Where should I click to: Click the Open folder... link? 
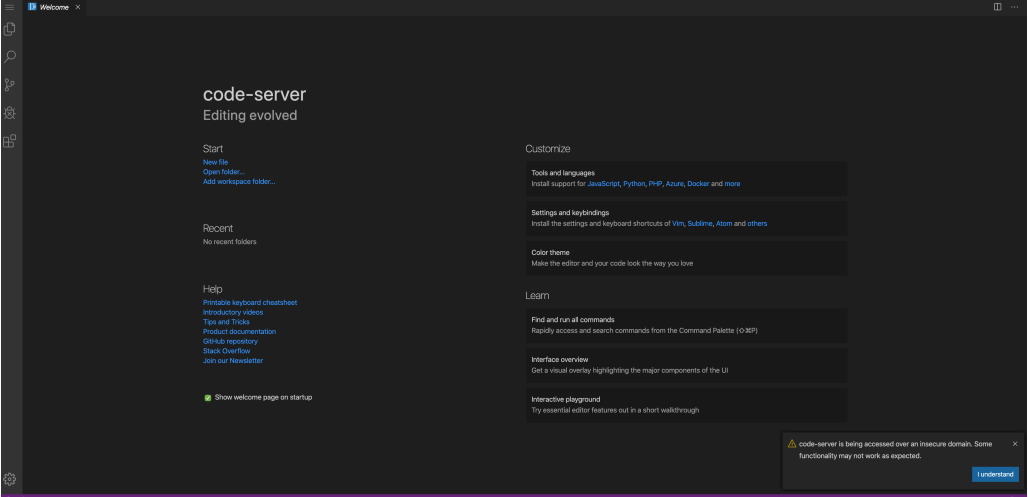224,172
